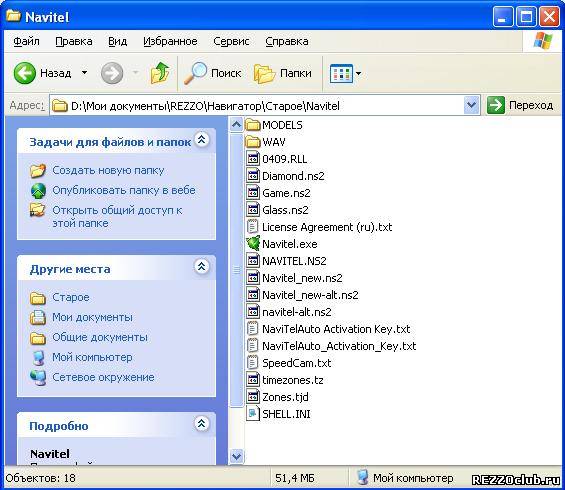Click the Переход go button

tap(520, 105)
